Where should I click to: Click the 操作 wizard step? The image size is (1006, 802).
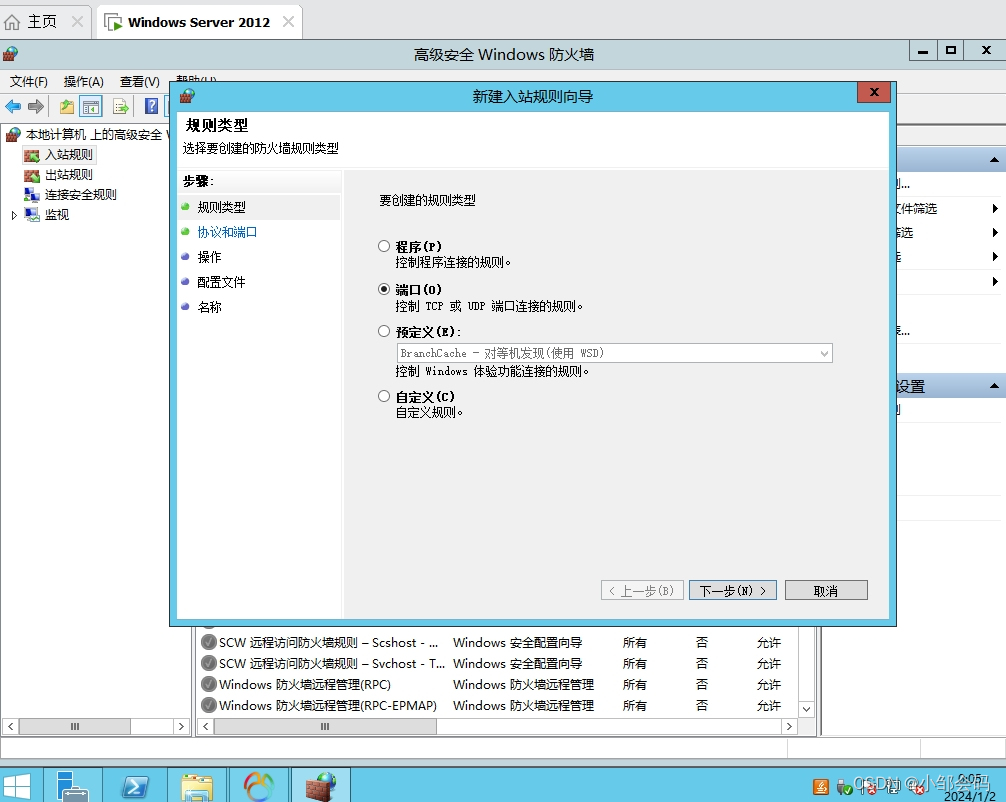(x=209, y=257)
